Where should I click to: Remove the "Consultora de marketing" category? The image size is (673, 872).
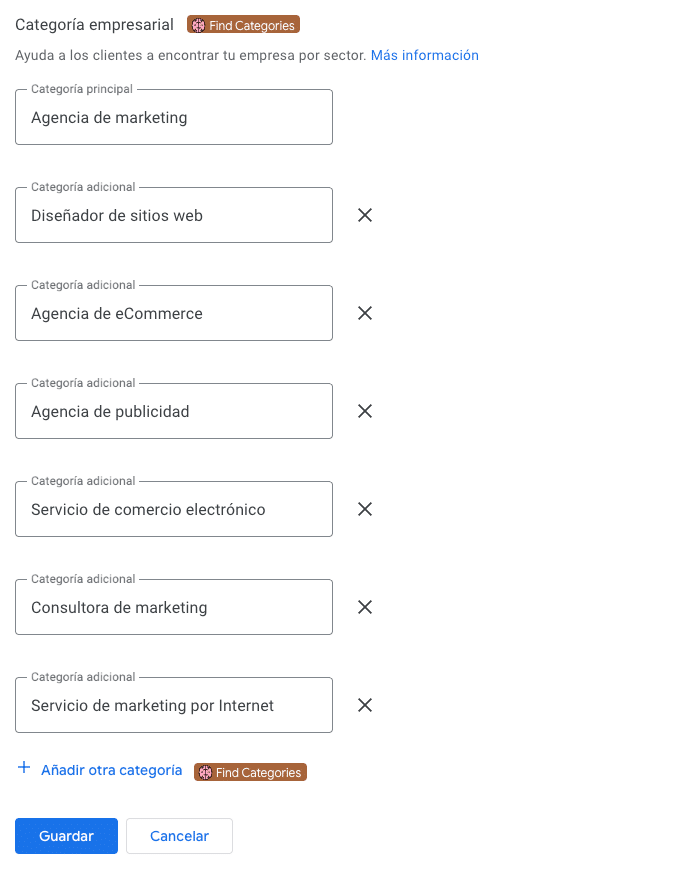(365, 607)
